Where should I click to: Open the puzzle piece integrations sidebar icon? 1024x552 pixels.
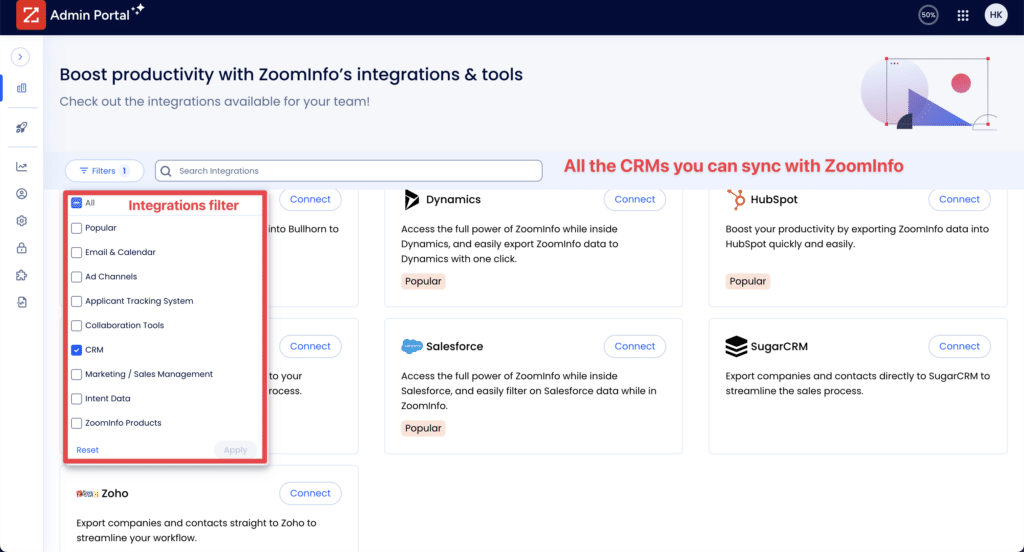22,275
